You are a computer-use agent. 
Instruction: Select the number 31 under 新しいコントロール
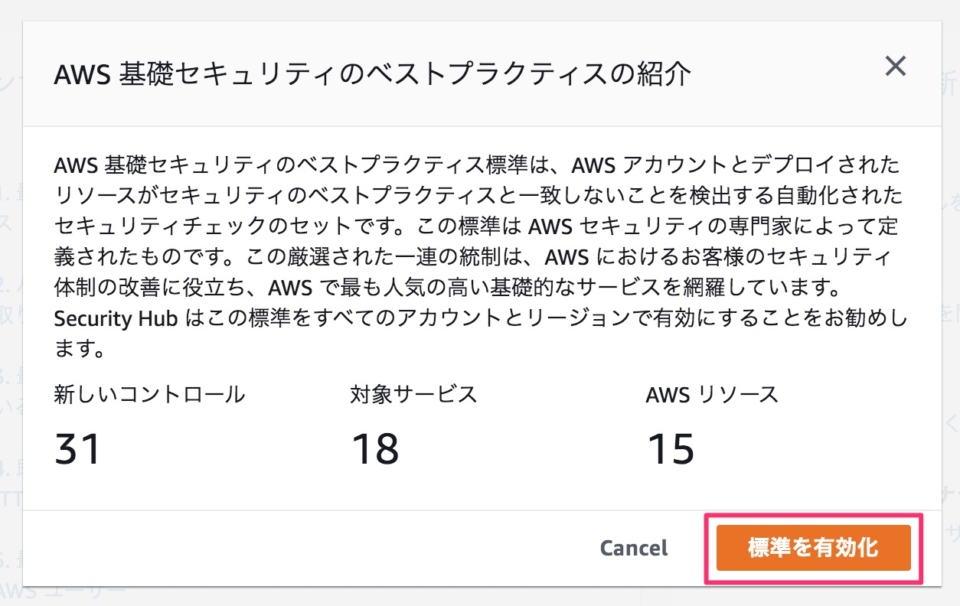(x=78, y=449)
